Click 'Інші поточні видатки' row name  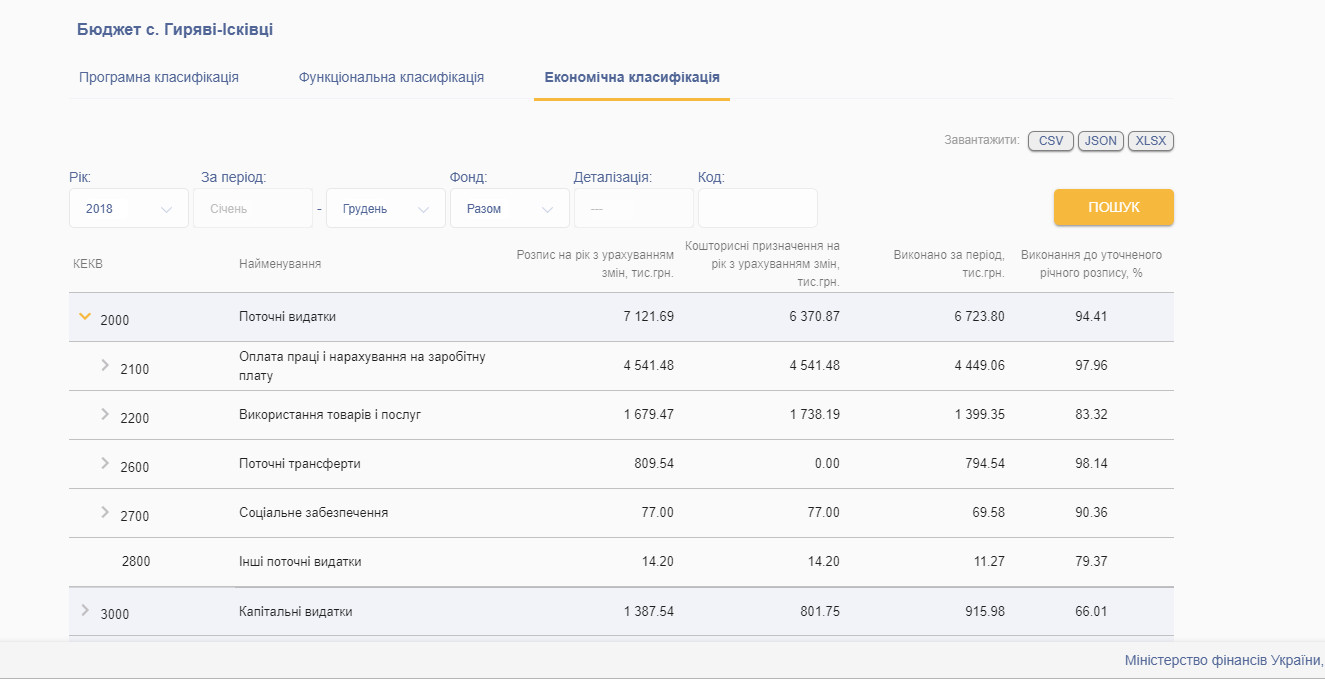(x=300, y=562)
